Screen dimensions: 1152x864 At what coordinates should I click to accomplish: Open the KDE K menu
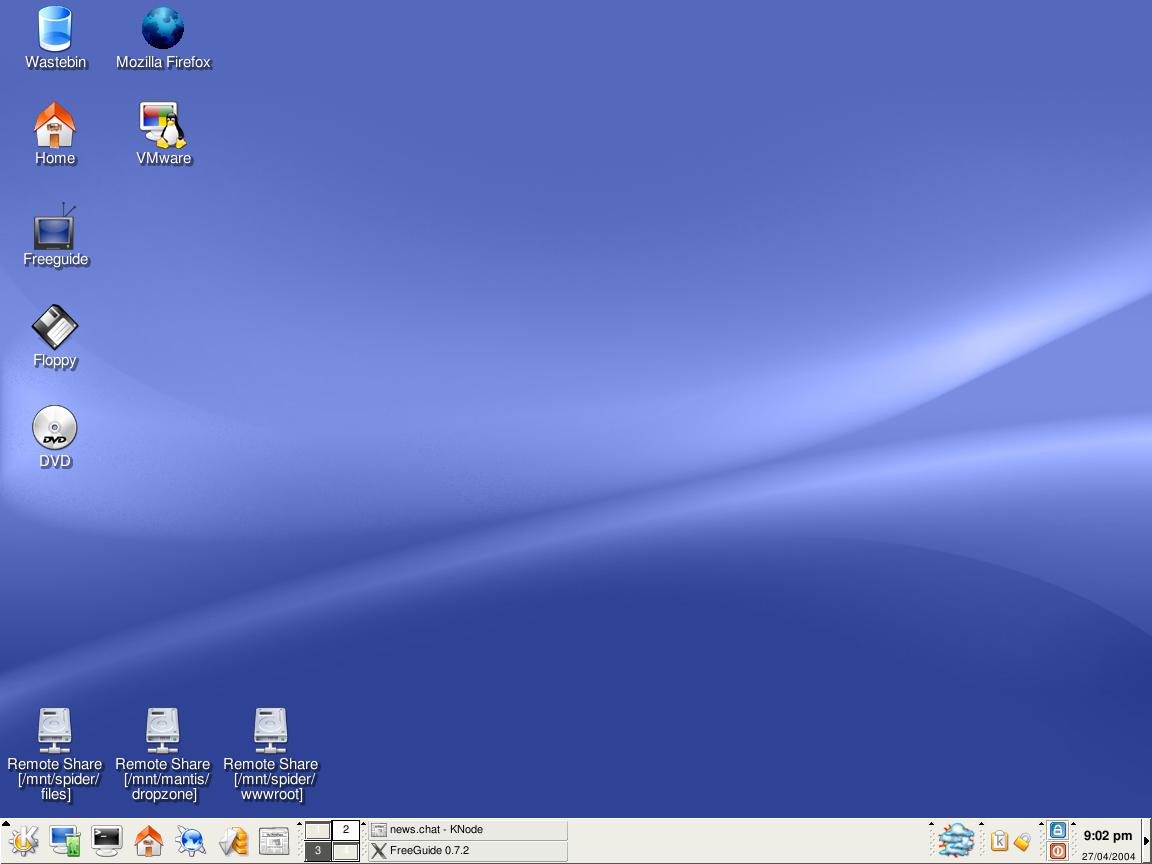23,841
